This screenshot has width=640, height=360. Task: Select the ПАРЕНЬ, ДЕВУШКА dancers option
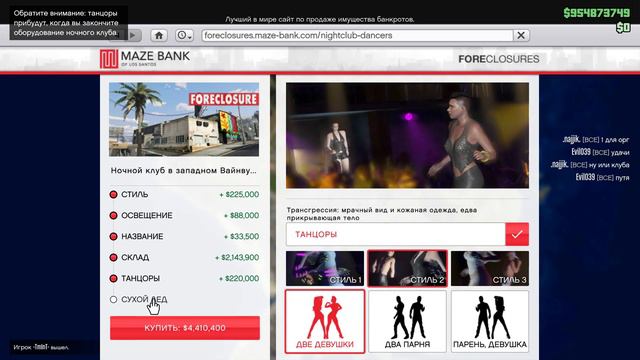tap(490, 322)
